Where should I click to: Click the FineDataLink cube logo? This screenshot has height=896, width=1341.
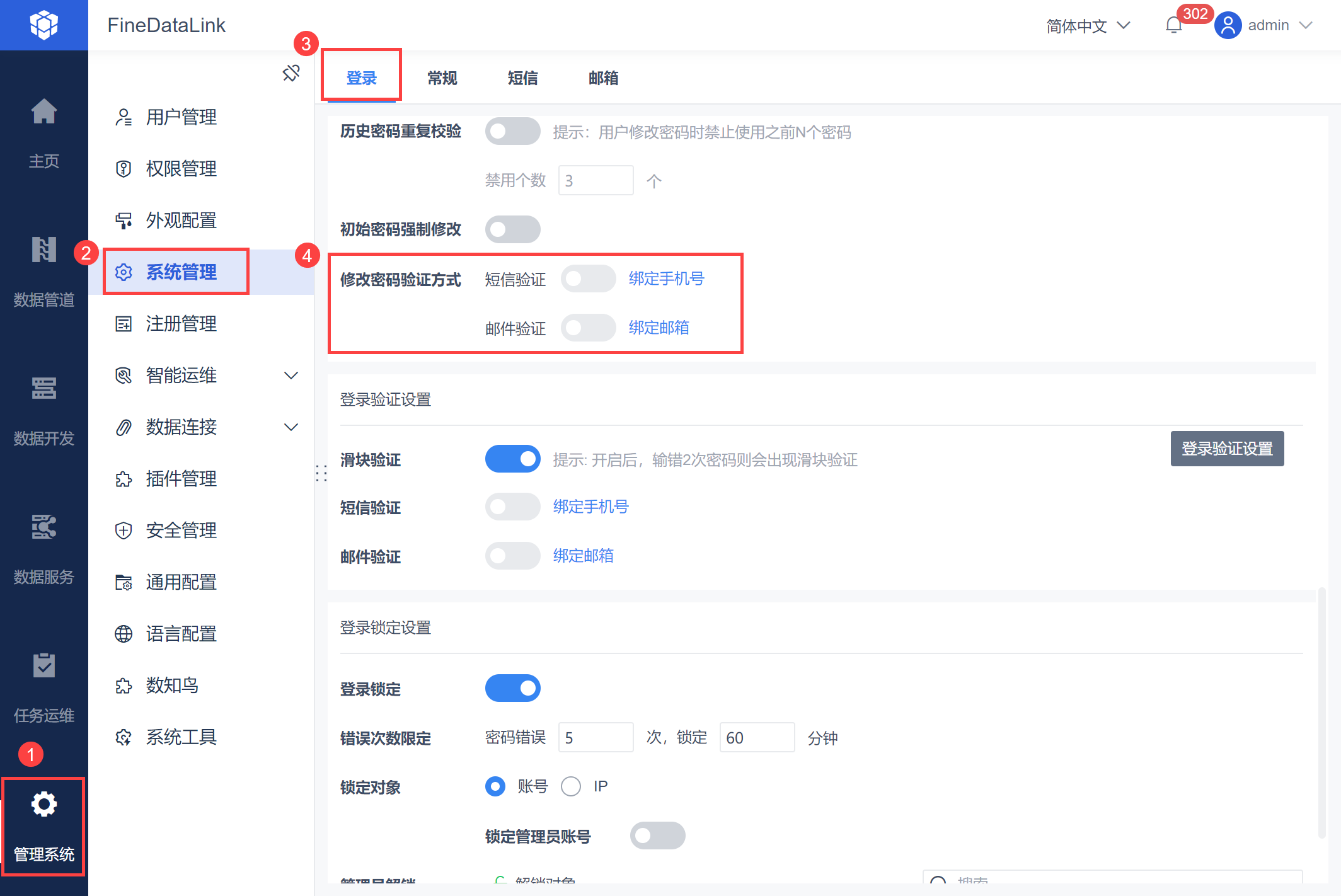click(43, 25)
